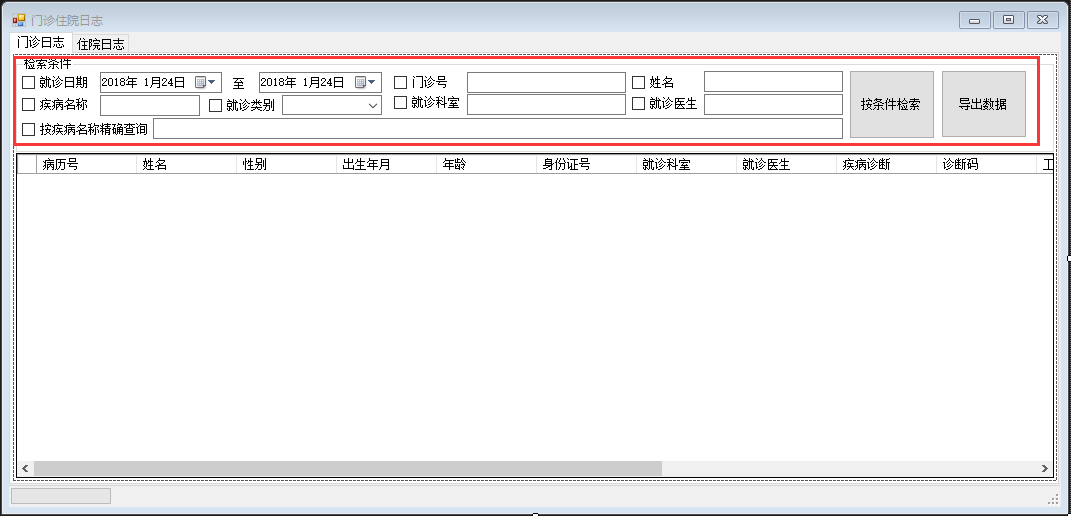Viewport: 1071px width, 516px height.
Task: Open the end date calendar picker icon
Action: click(365, 83)
